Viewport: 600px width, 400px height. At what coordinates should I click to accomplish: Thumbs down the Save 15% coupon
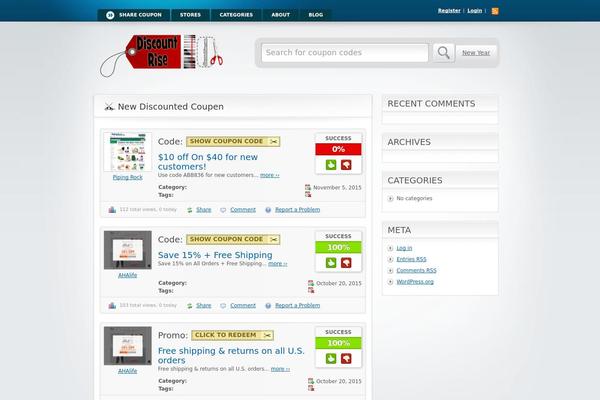pyautogui.click(x=346, y=263)
